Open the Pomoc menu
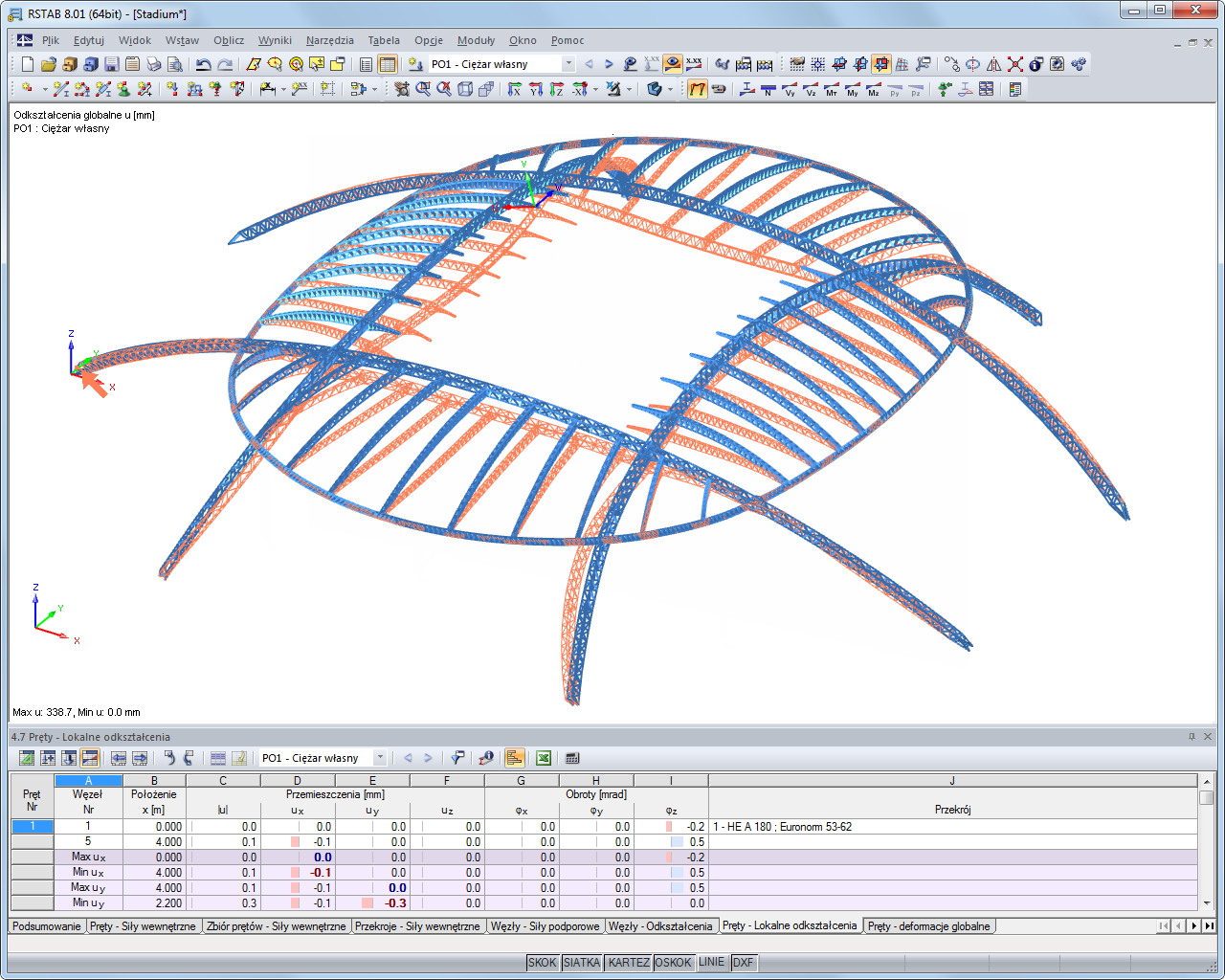The height and width of the screenshot is (980, 1225). (568, 40)
